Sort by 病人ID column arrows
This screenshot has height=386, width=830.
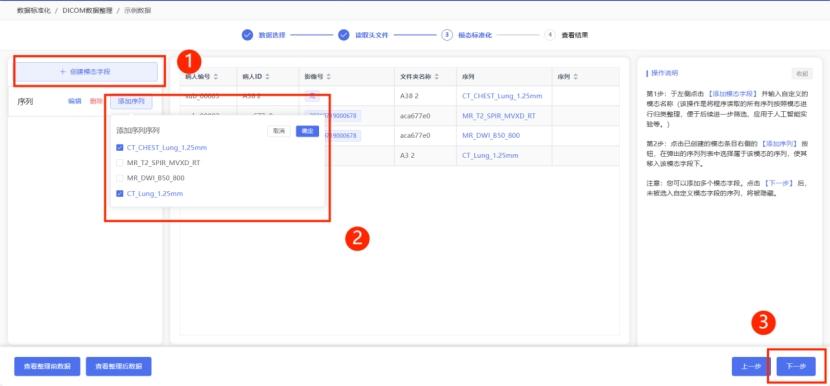267,77
